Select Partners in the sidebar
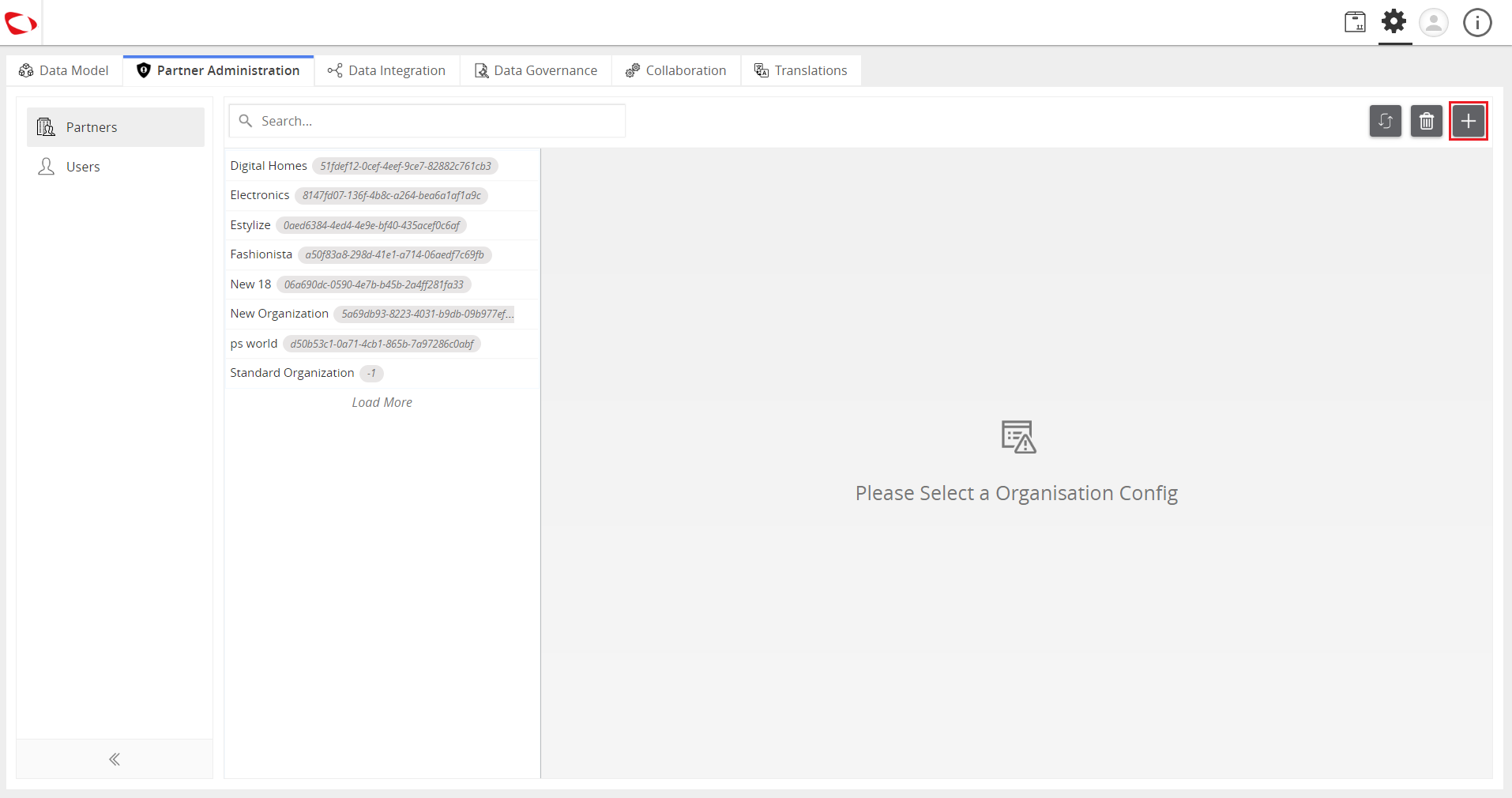 tap(115, 127)
